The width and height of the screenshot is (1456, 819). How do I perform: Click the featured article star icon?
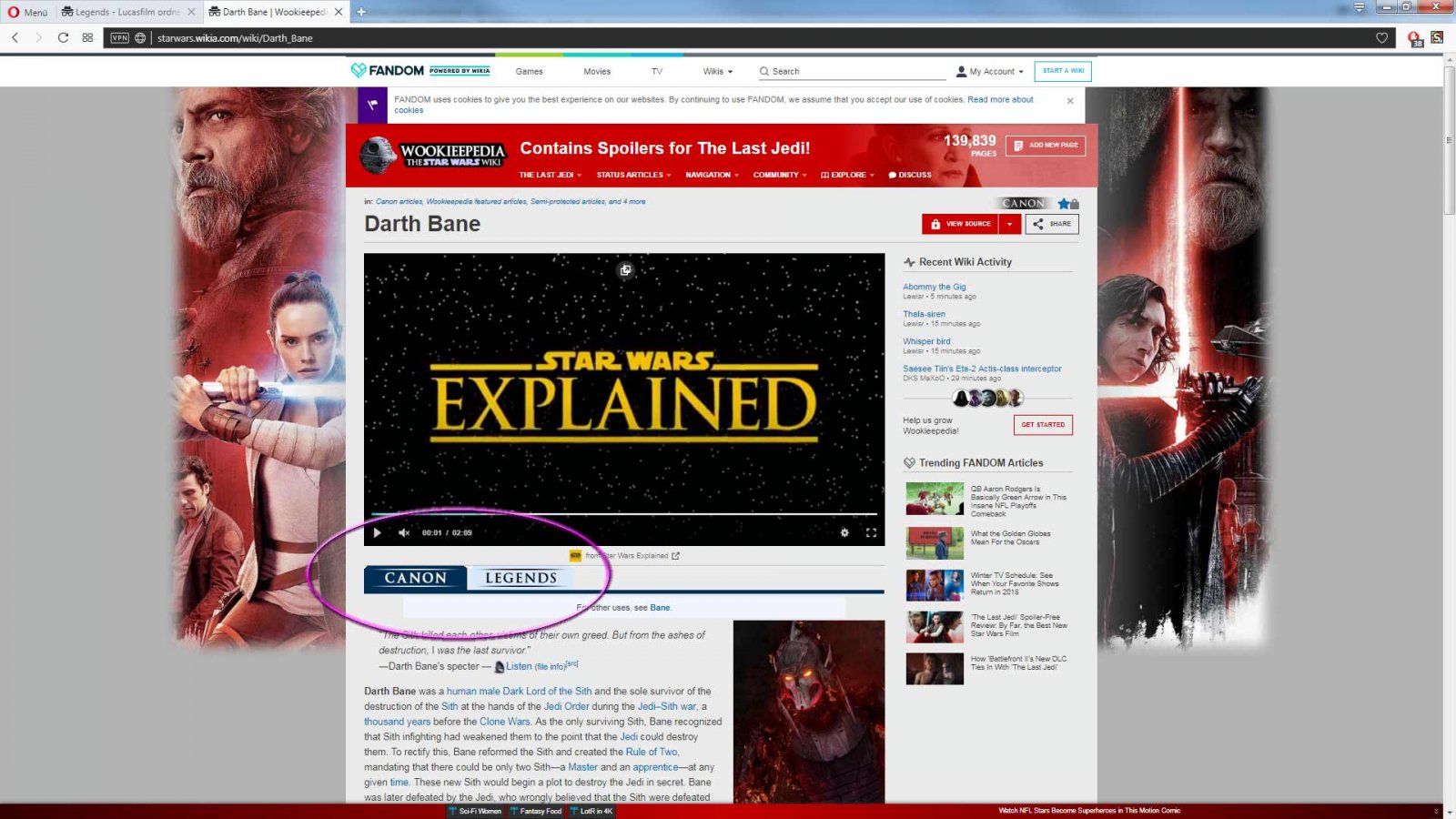click(1063, 204)
